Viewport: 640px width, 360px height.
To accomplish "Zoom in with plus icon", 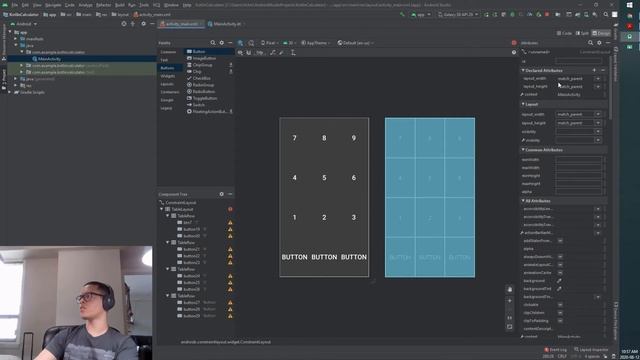I will point(510,301).
